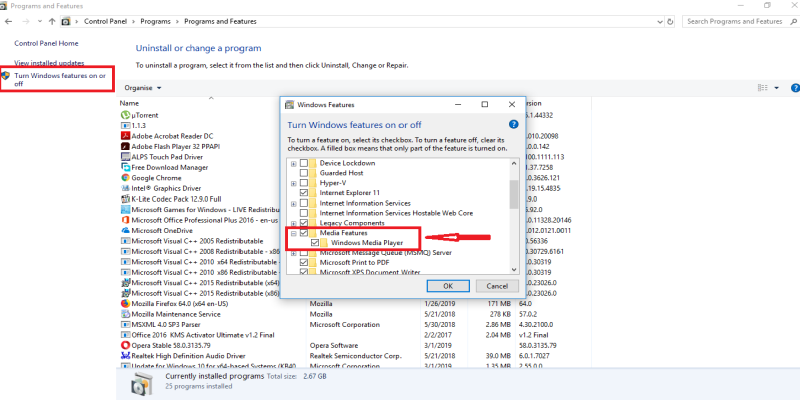This screenshot has width=800, height=400.
Task: Focus the Search Programs and Features field
Action: (x=735, y=21)
